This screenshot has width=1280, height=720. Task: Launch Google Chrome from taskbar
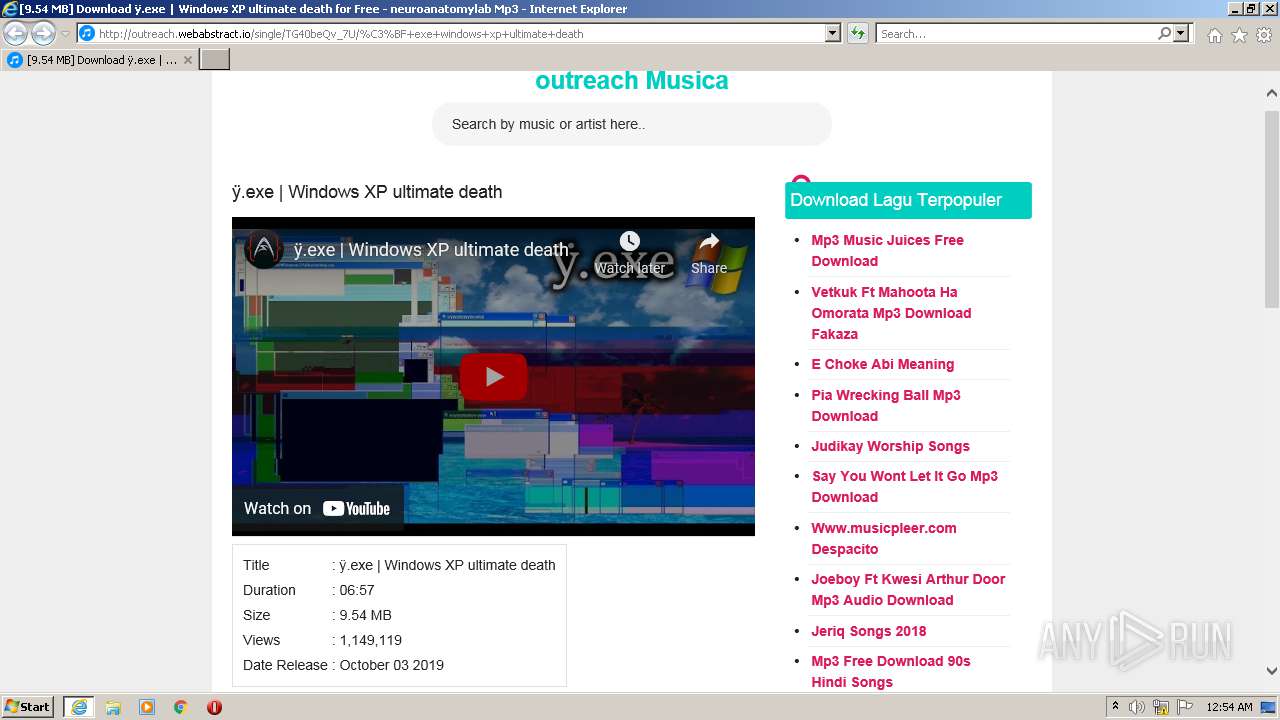point(181,707)
